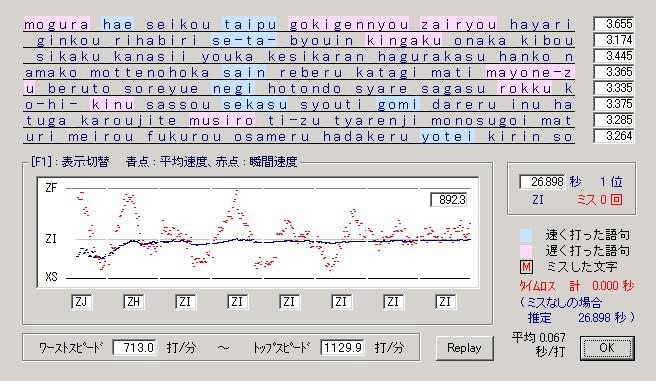Click the light blue fast-phrase legend swatch
Image resolution: width=656 pixels, height=381 pixels.
coord(526,235)
